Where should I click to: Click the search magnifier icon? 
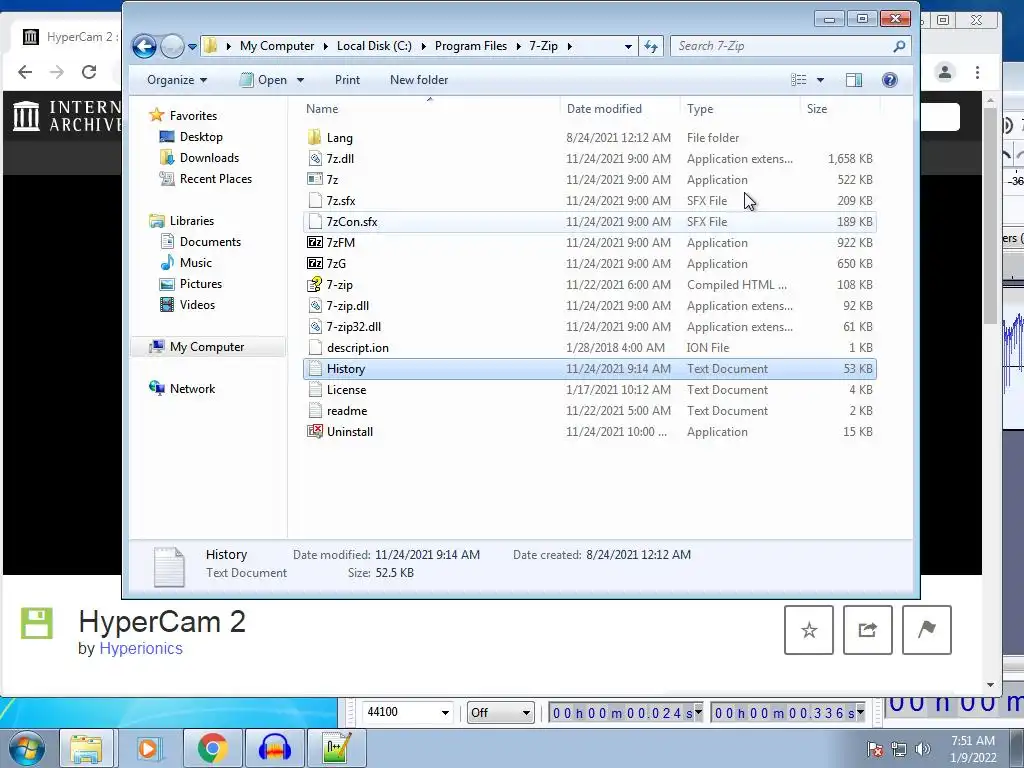click(899, 46)
